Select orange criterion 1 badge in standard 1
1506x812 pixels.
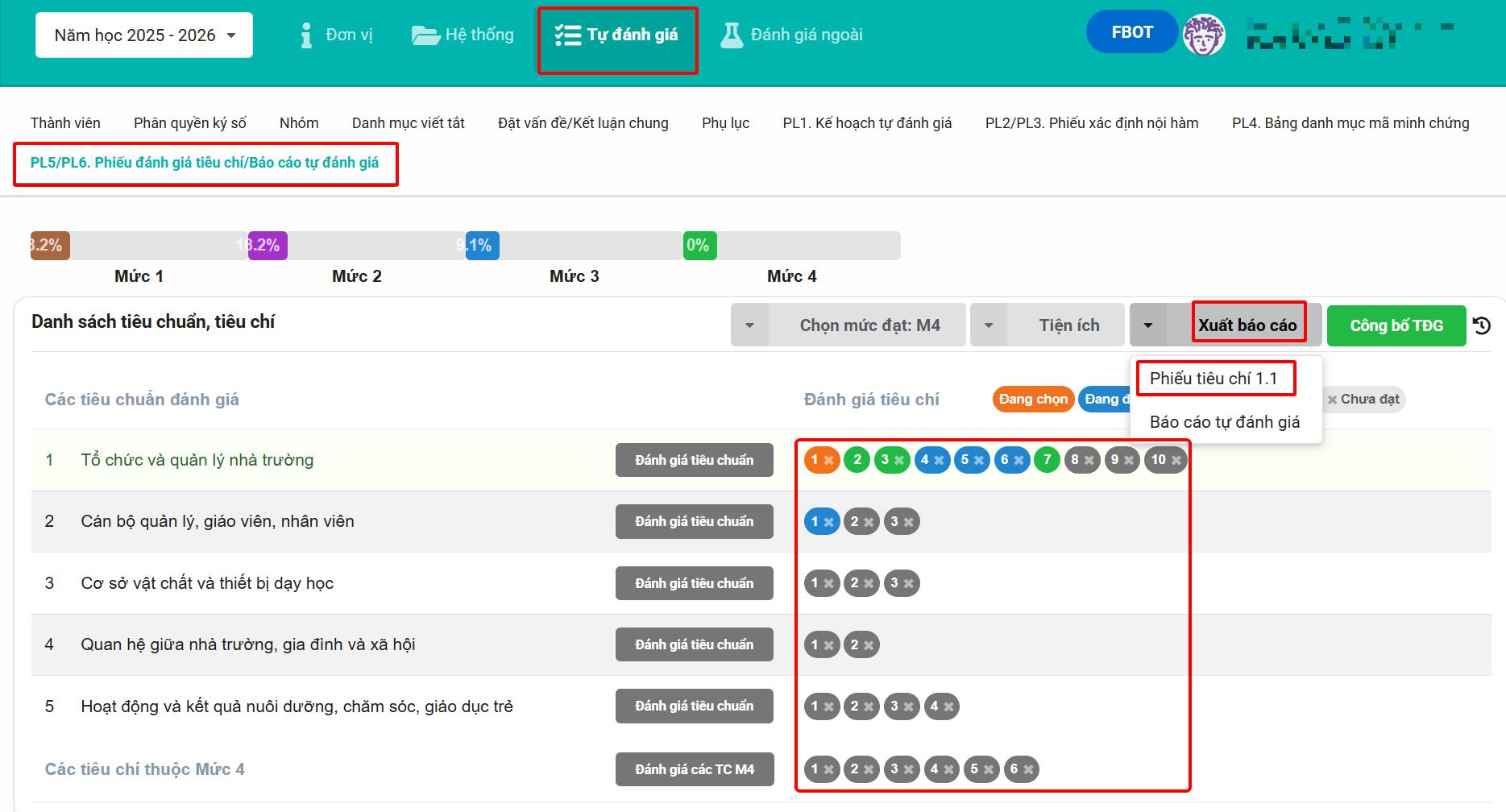point(821,460)
